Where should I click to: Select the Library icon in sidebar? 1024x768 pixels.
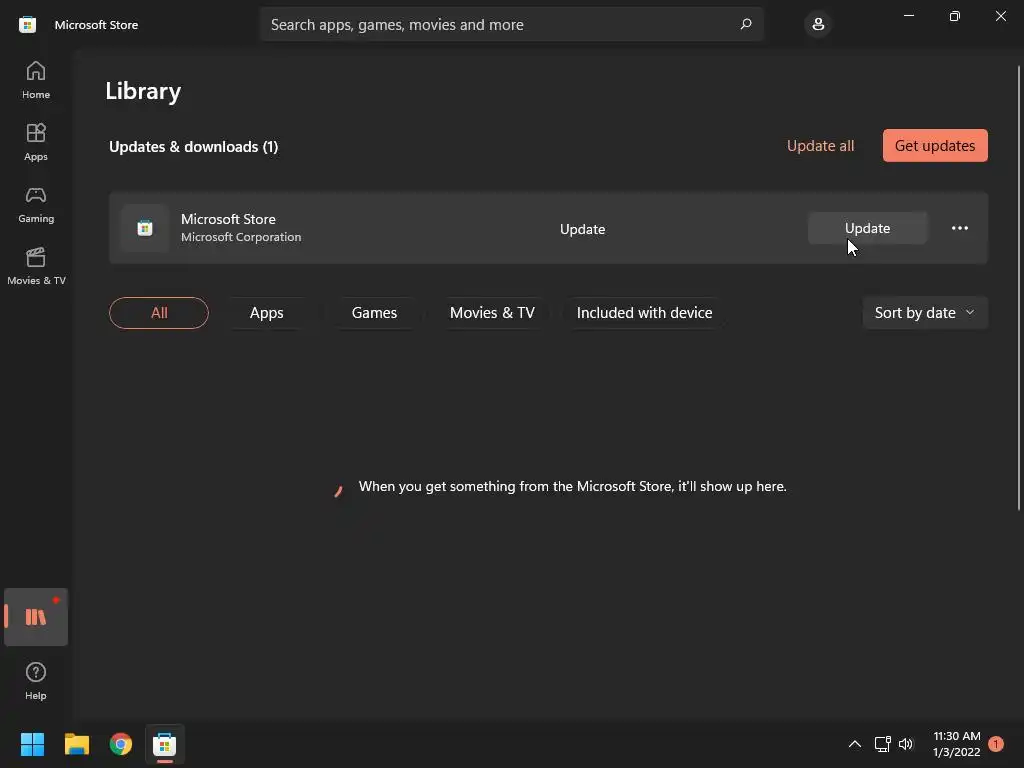pyautogui.click(x=36, y=617)
